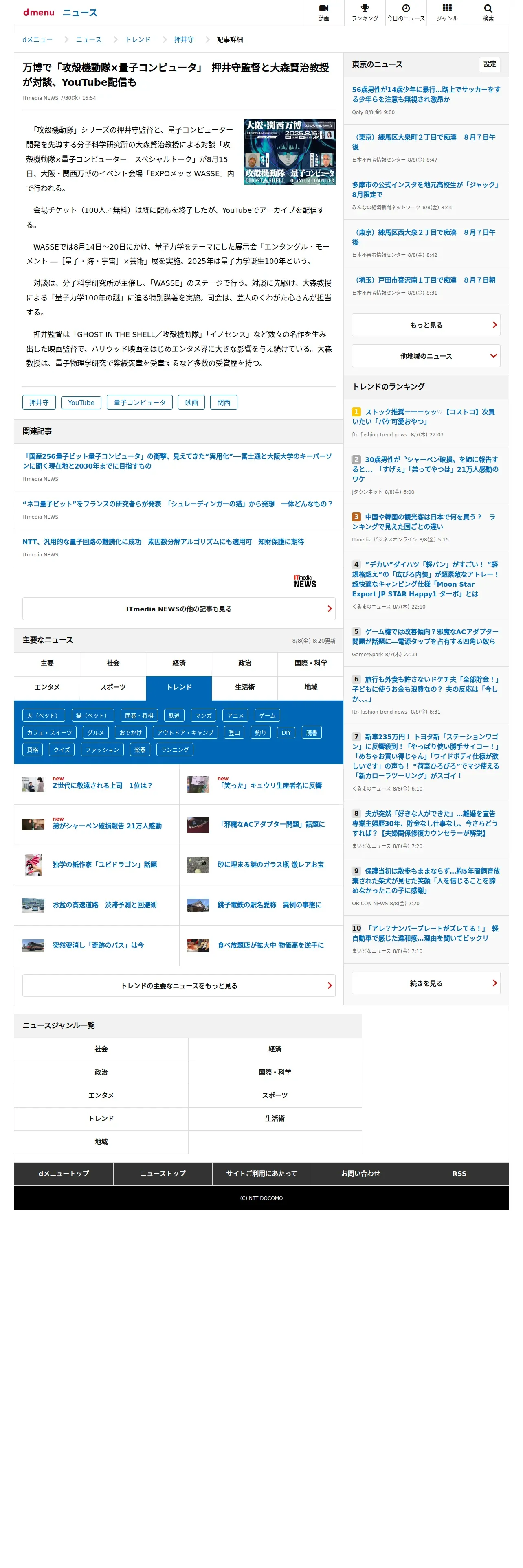Click the DIY topic chip
This screenshot has height=1568, width=523.
coord(286,732)
